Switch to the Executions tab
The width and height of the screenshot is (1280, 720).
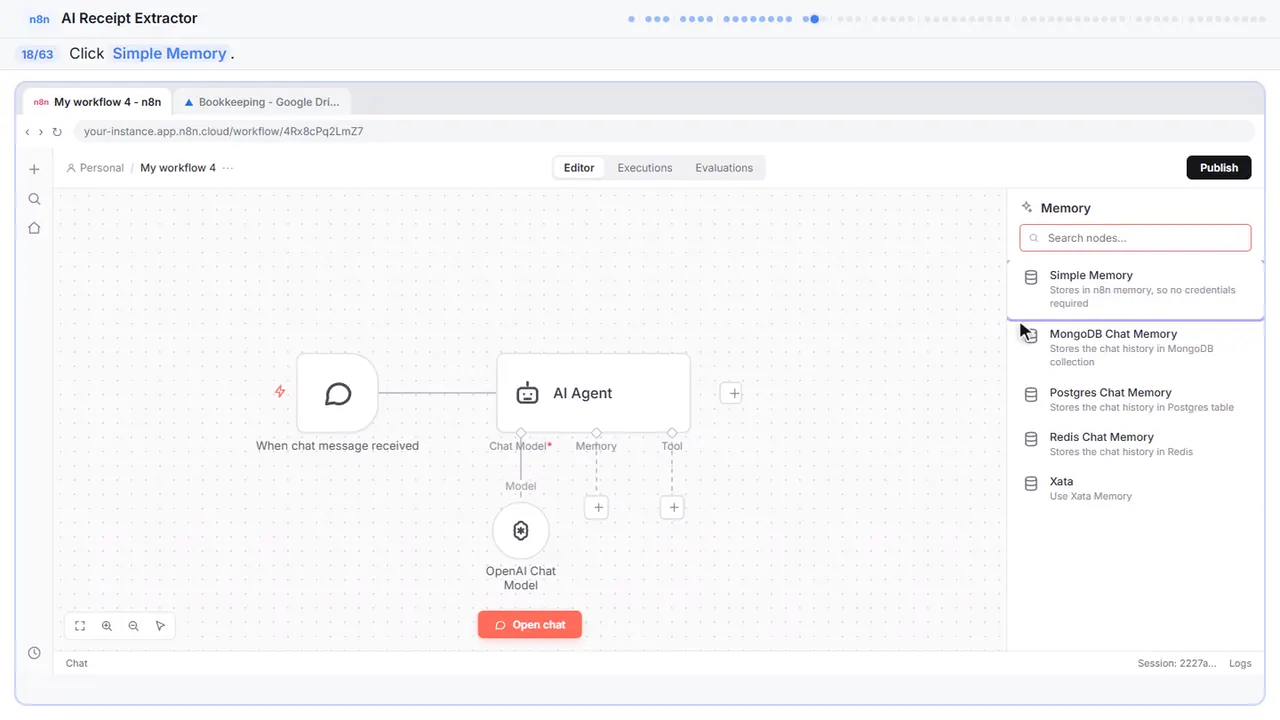pos(645,168)
